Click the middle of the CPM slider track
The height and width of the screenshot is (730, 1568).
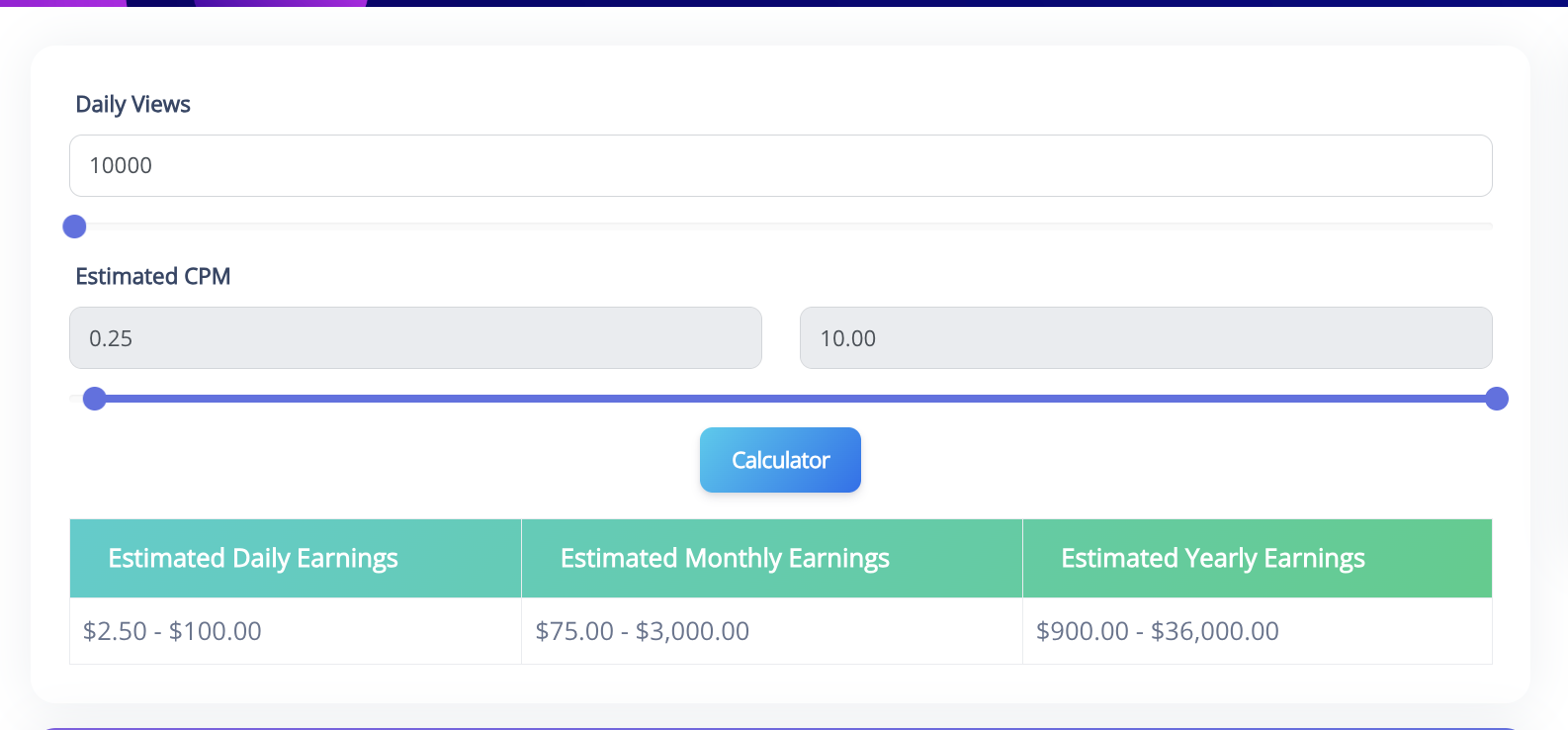pos(796,399)
